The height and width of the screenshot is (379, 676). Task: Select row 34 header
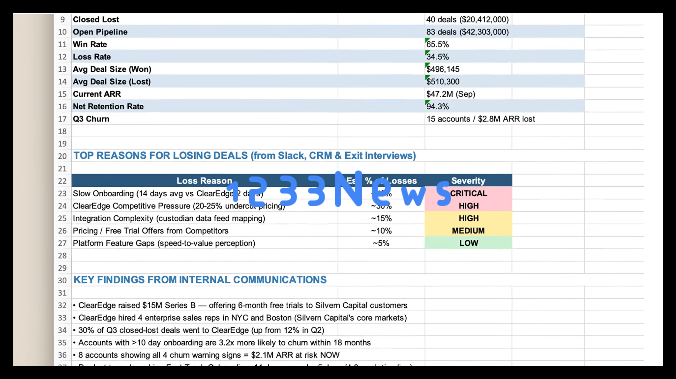point(63,330)
